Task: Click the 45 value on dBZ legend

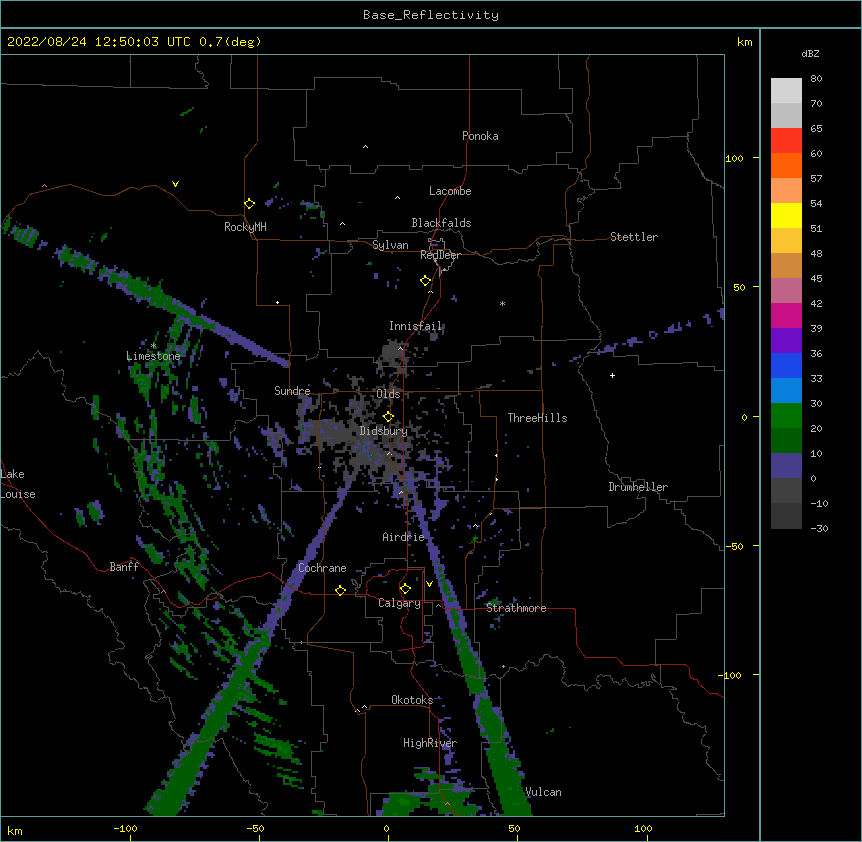Action: pos(816,279)
